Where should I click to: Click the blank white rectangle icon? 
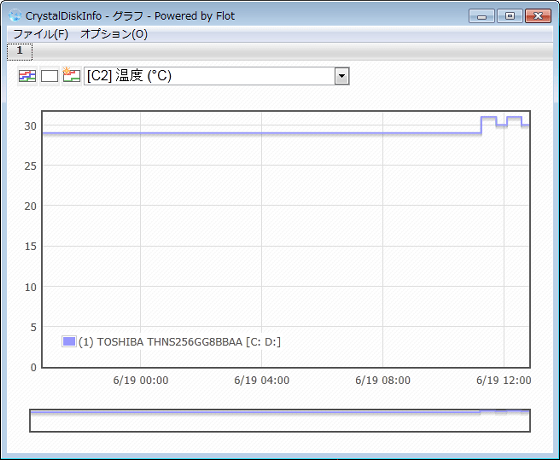(49, 76)
